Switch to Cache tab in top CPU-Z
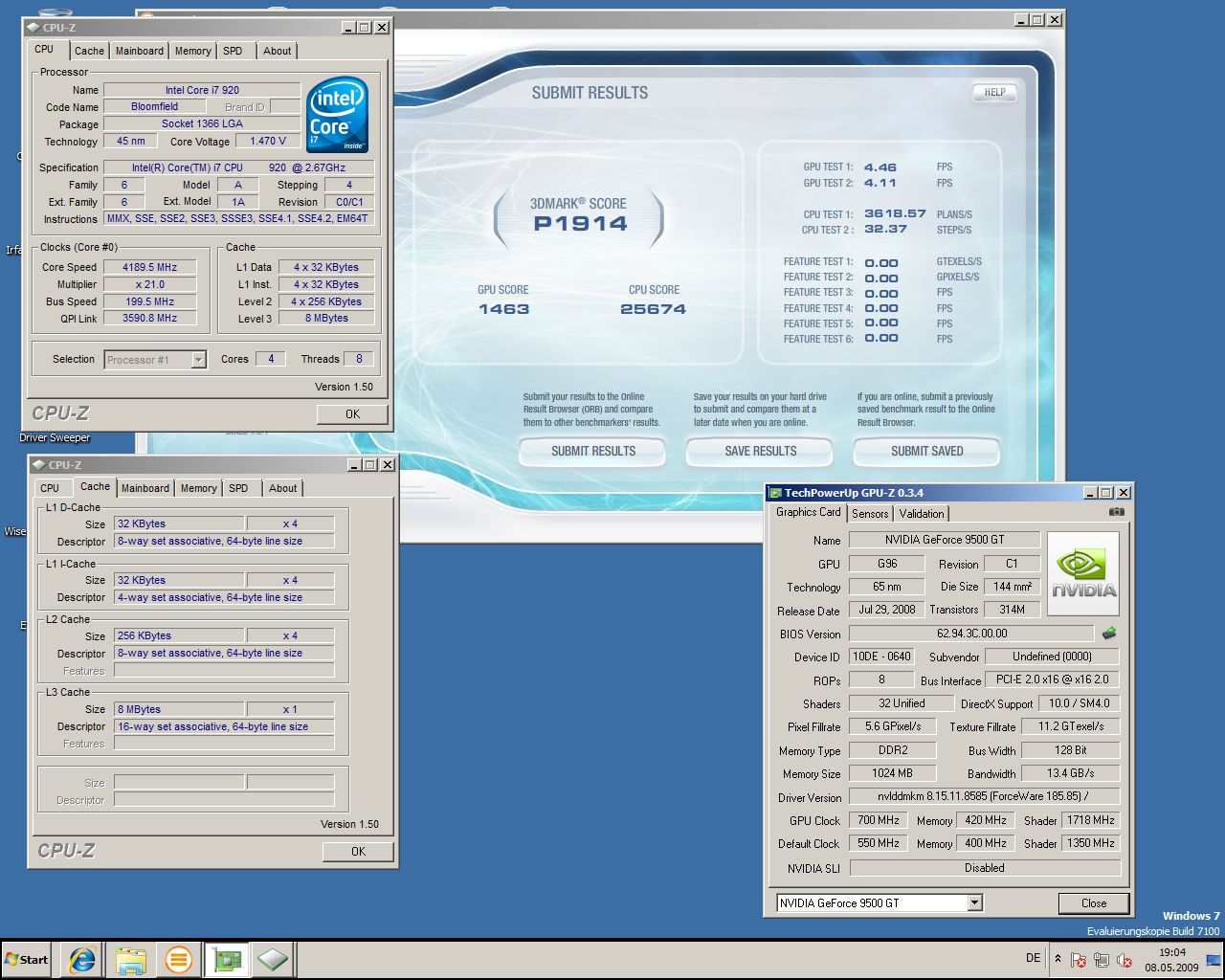Image resolution: width=1225 pixels, height=980 pixels. tap(89, 51)
